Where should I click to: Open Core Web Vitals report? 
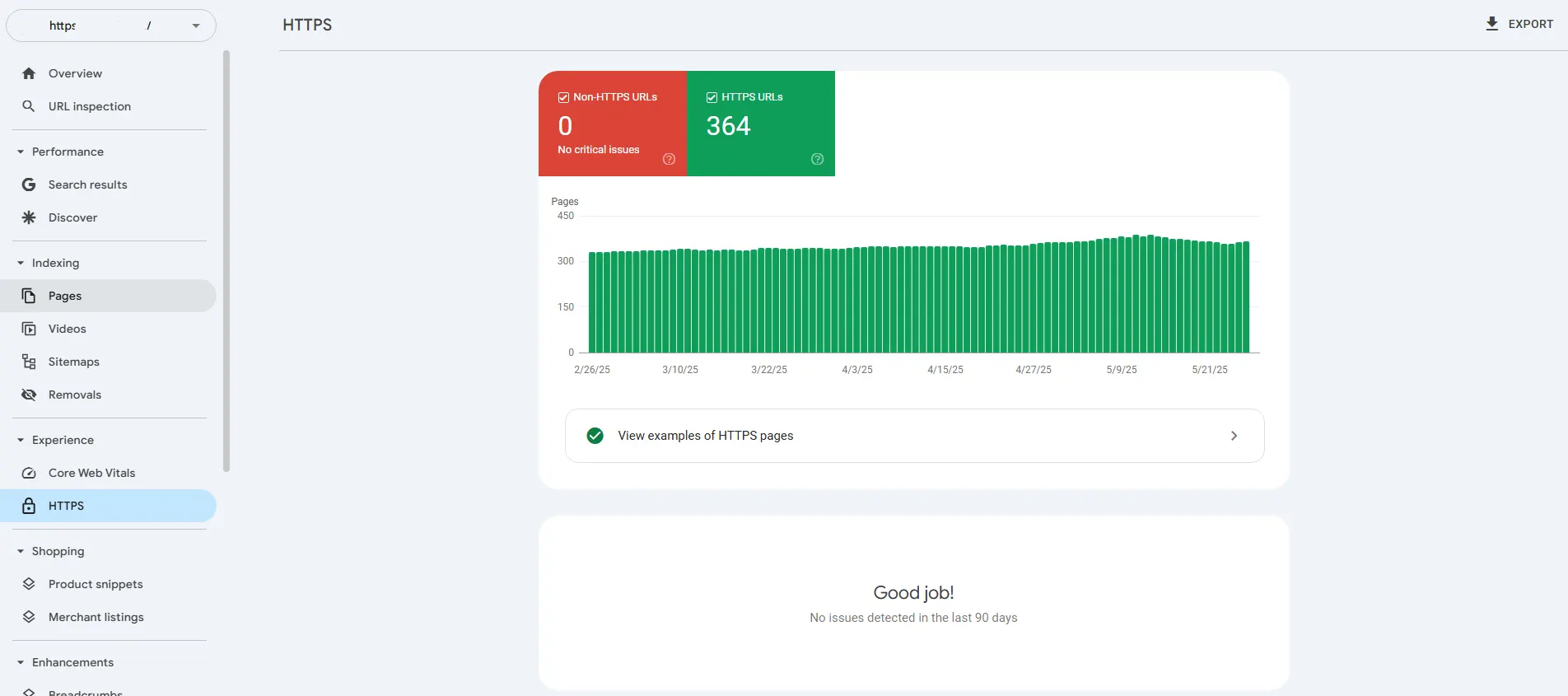point(108,473)
